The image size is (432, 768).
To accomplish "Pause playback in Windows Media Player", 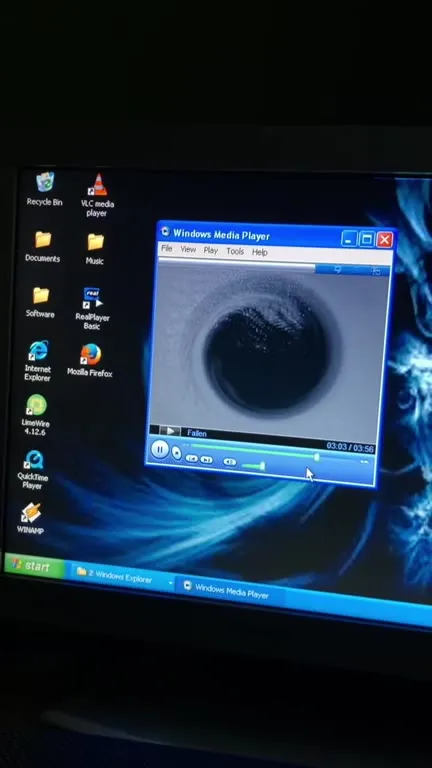I will click(x=159, y=449).
